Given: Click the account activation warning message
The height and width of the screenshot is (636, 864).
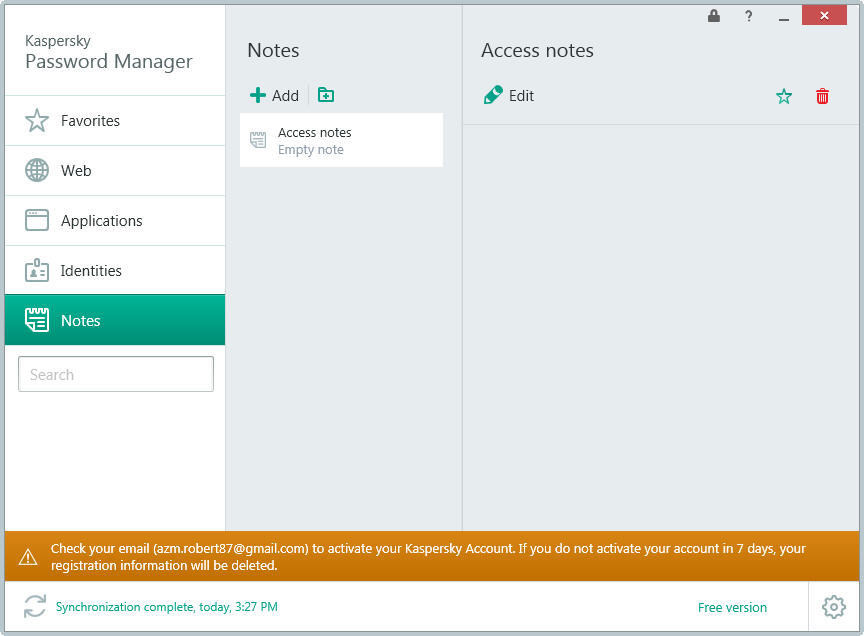Looking at the screenshot, I should coord(428,557).
